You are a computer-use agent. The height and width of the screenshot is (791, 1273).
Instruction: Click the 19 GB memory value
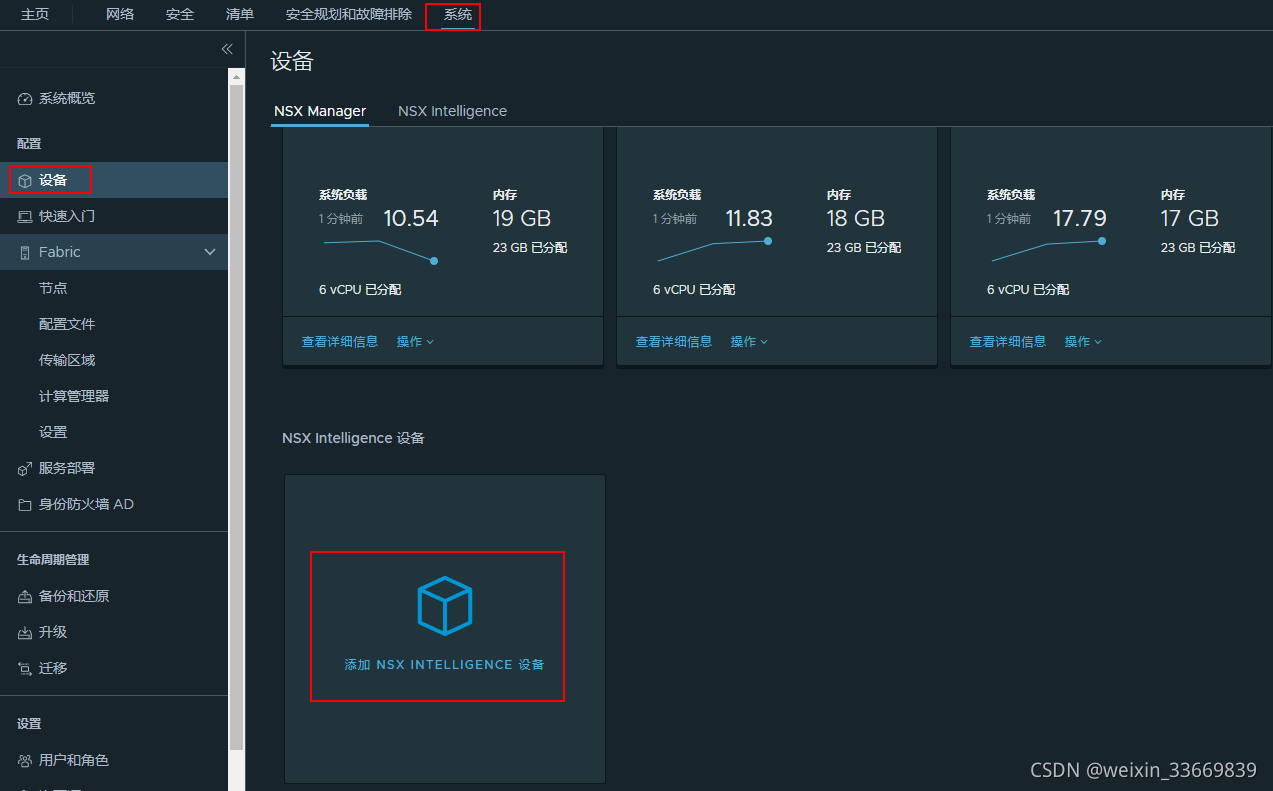(x=522, y=218)
